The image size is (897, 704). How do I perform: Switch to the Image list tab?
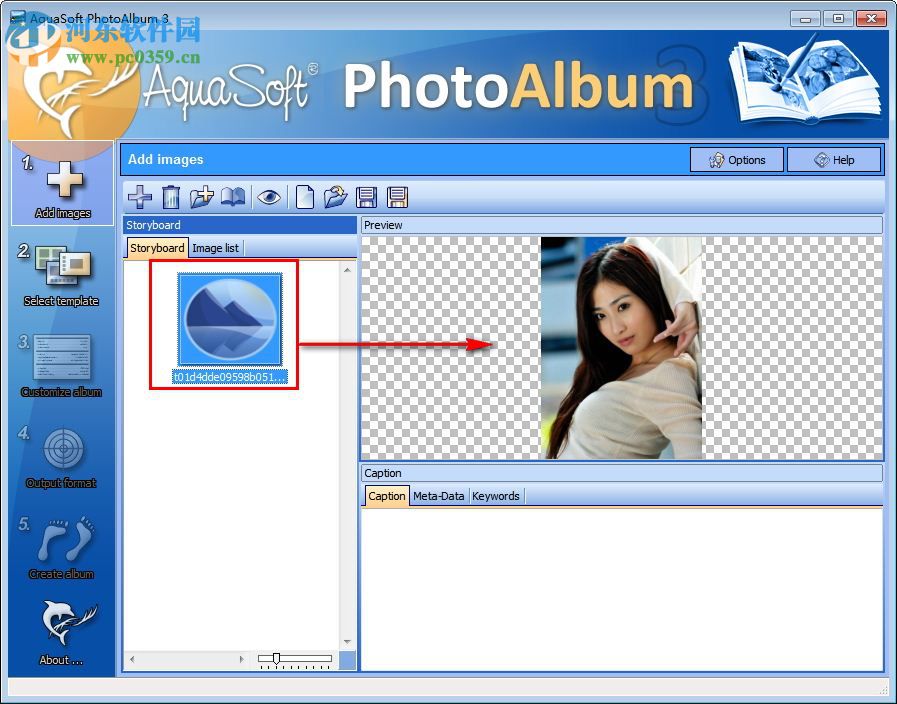215,248
